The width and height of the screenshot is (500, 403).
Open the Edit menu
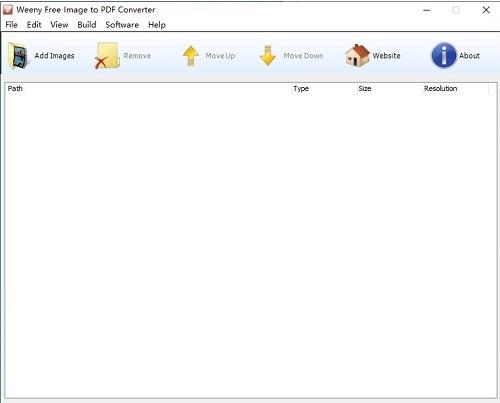[x=34, y=25]
